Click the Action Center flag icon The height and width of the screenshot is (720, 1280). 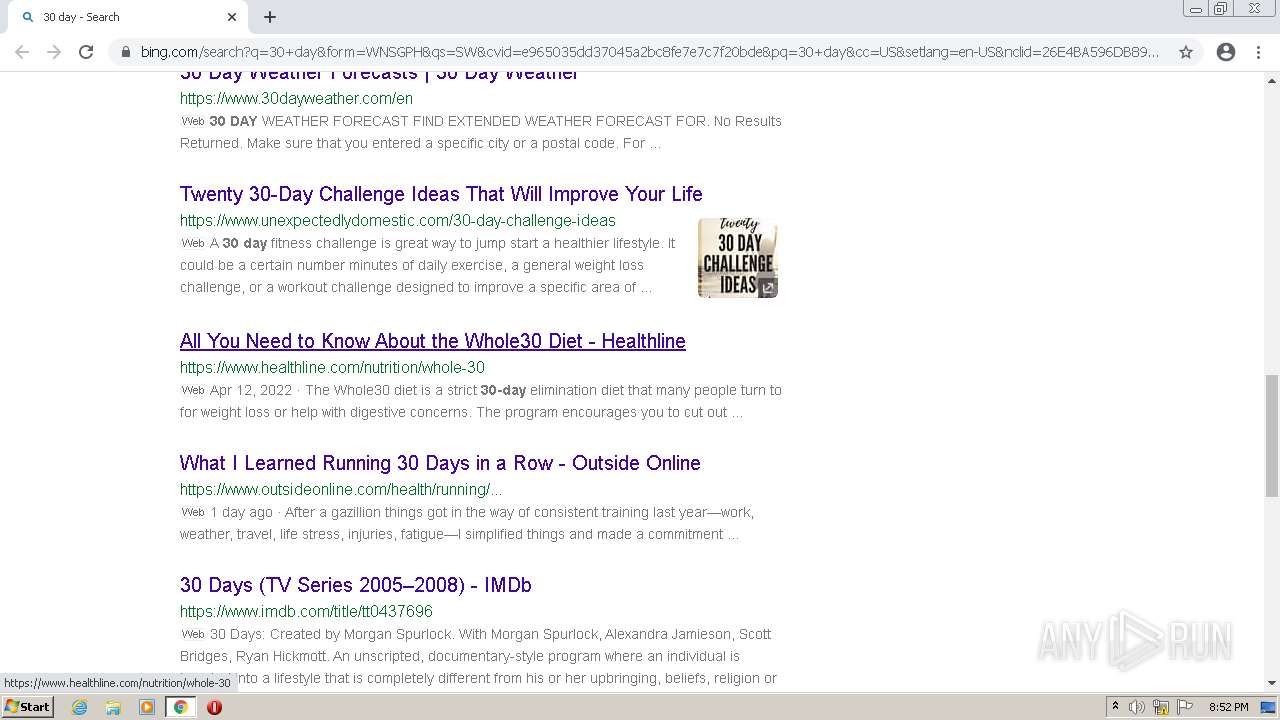tap(1183, 707)
